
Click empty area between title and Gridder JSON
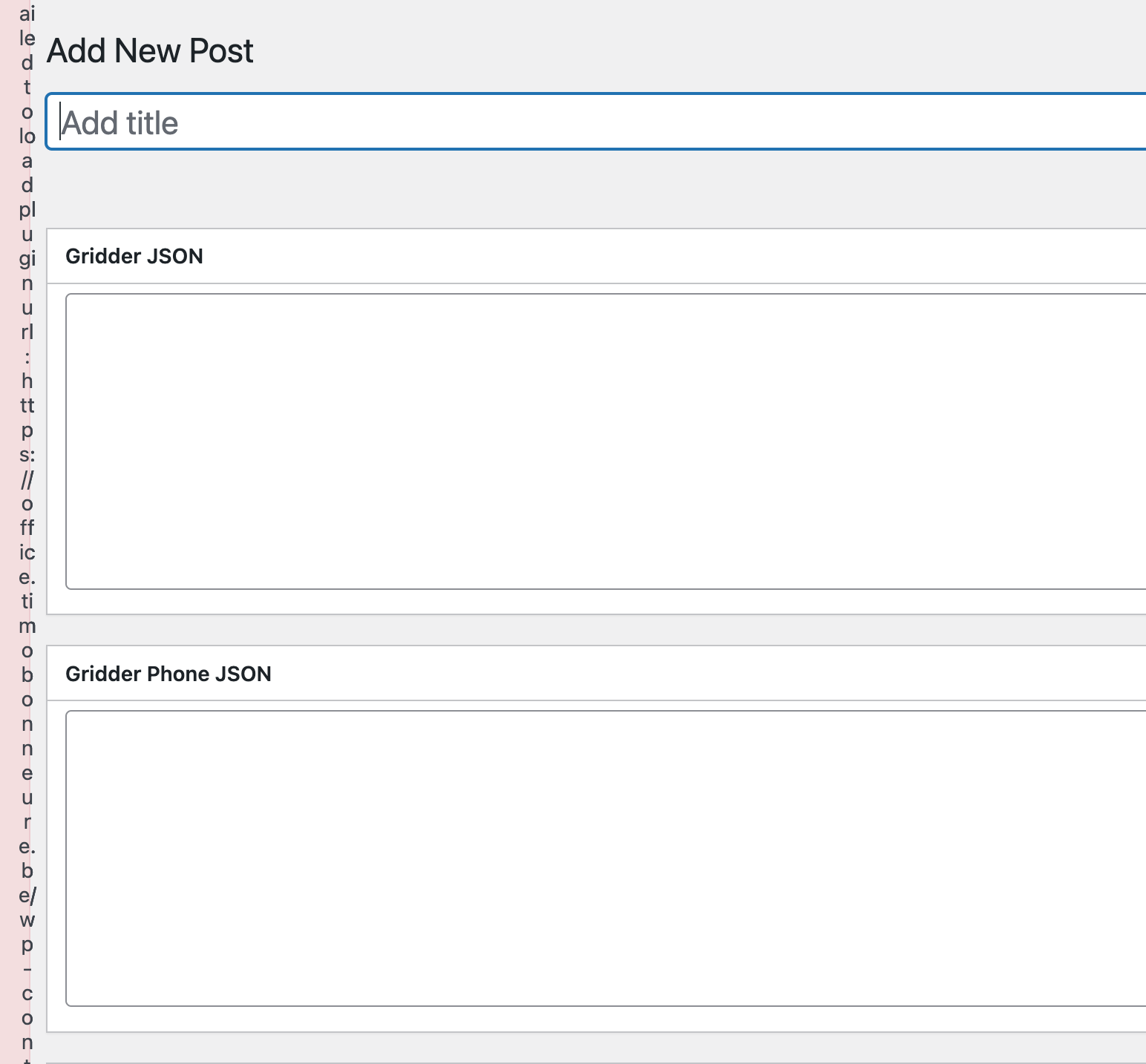594,189
